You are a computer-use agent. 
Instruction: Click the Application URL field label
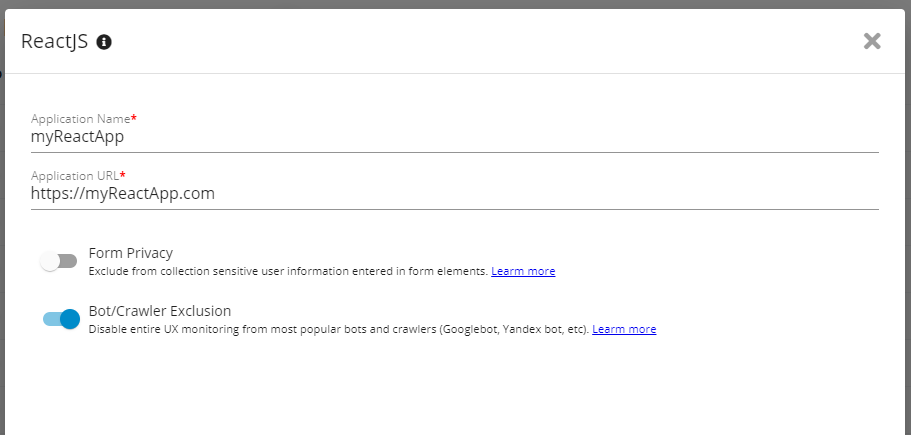click(x=75, y=175)
